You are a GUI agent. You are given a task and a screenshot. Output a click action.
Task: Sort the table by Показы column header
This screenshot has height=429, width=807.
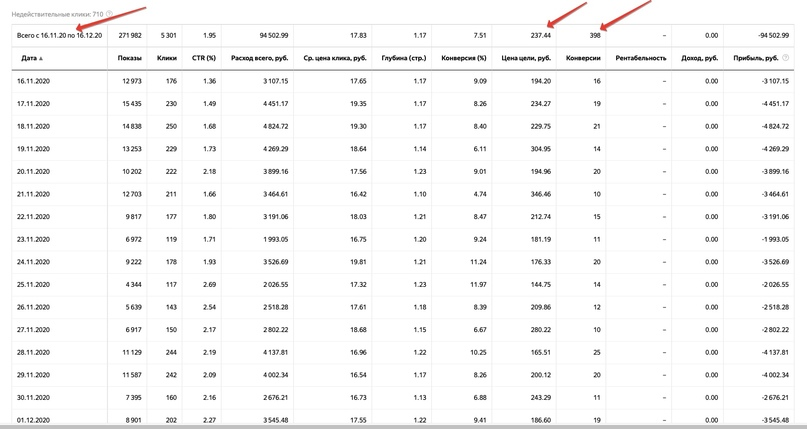click(129, 58)
